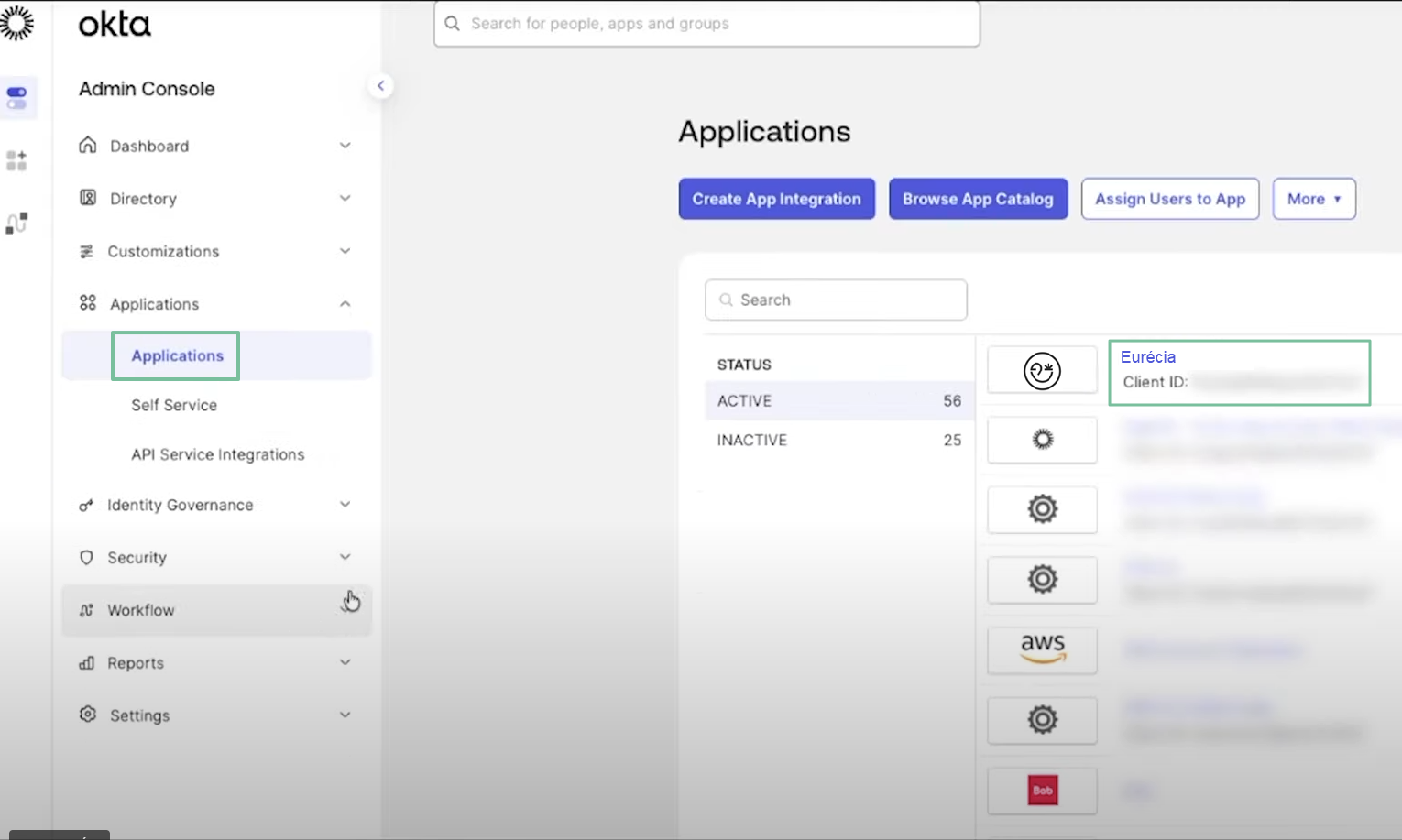Screen dimensions: 1402x840
Task: Open the apps grid plus icon in rail
Action: [x=16, y=160]
